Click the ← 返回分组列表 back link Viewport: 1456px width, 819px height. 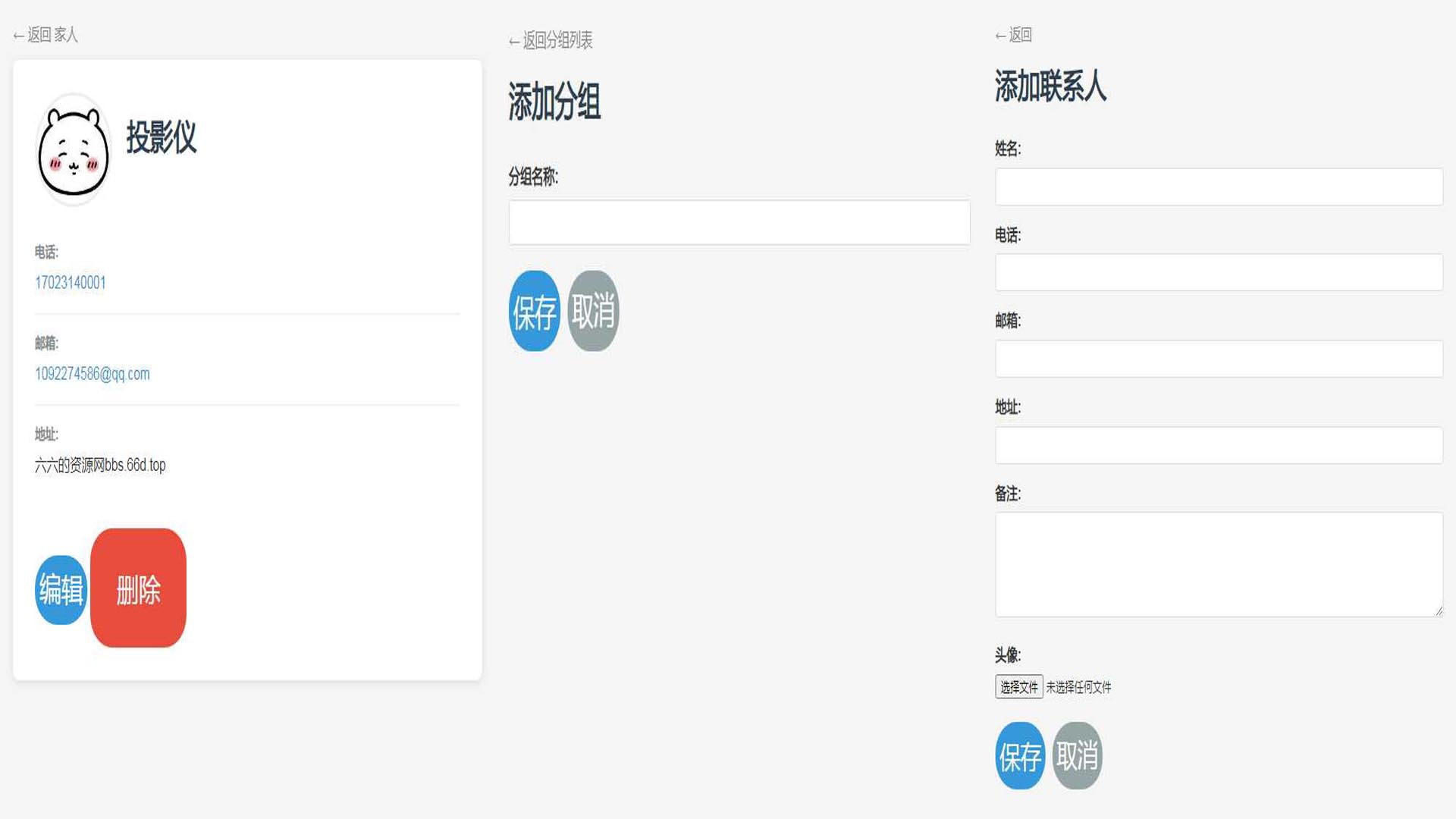pos(551,40)
